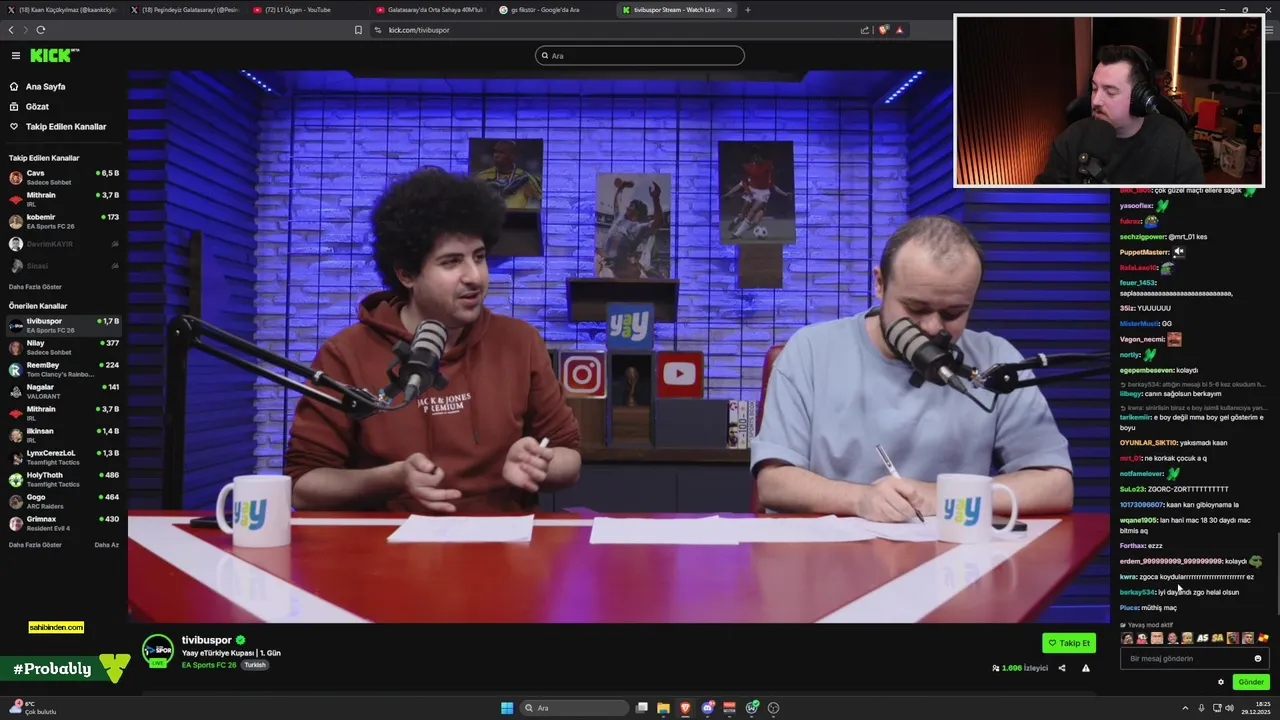
Task: Open Brave Shields lion icon
Action: [x=883, y=30]
